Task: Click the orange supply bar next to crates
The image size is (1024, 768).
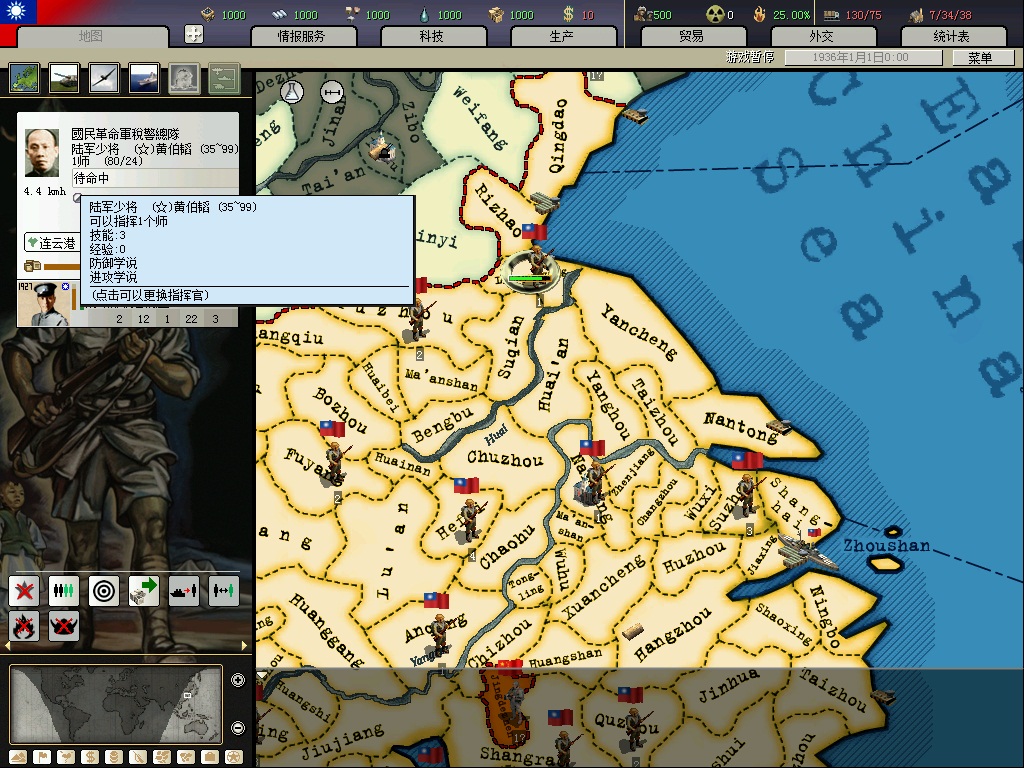Action: (61, 266)
